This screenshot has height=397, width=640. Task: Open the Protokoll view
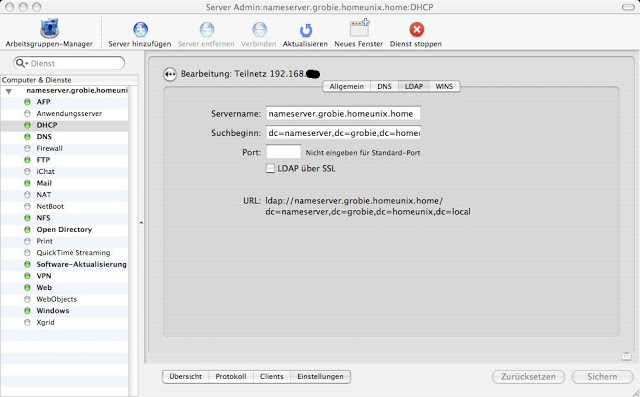coord(231,377)
